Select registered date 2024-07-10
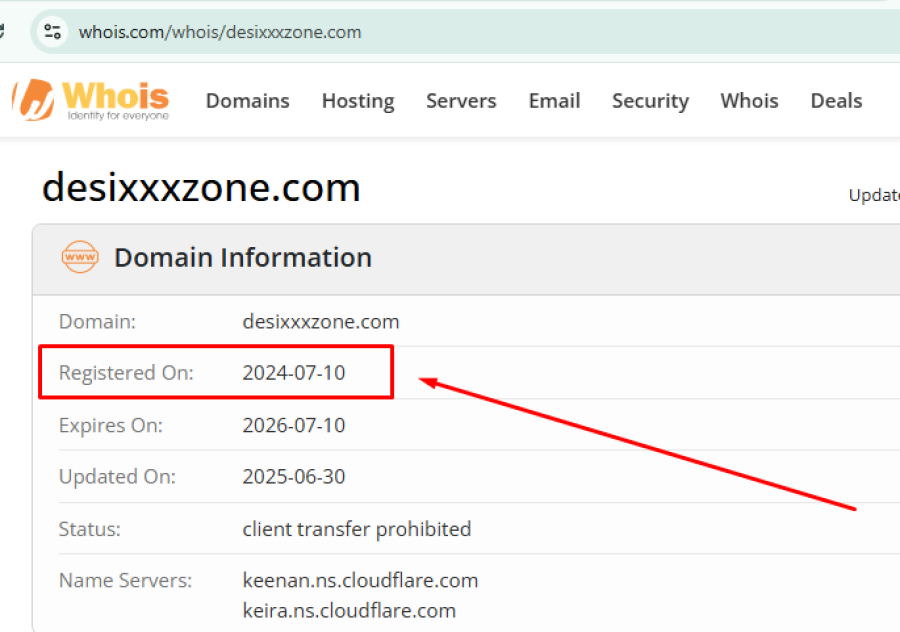This screenshot has height=632, width=900. [293, 373]
